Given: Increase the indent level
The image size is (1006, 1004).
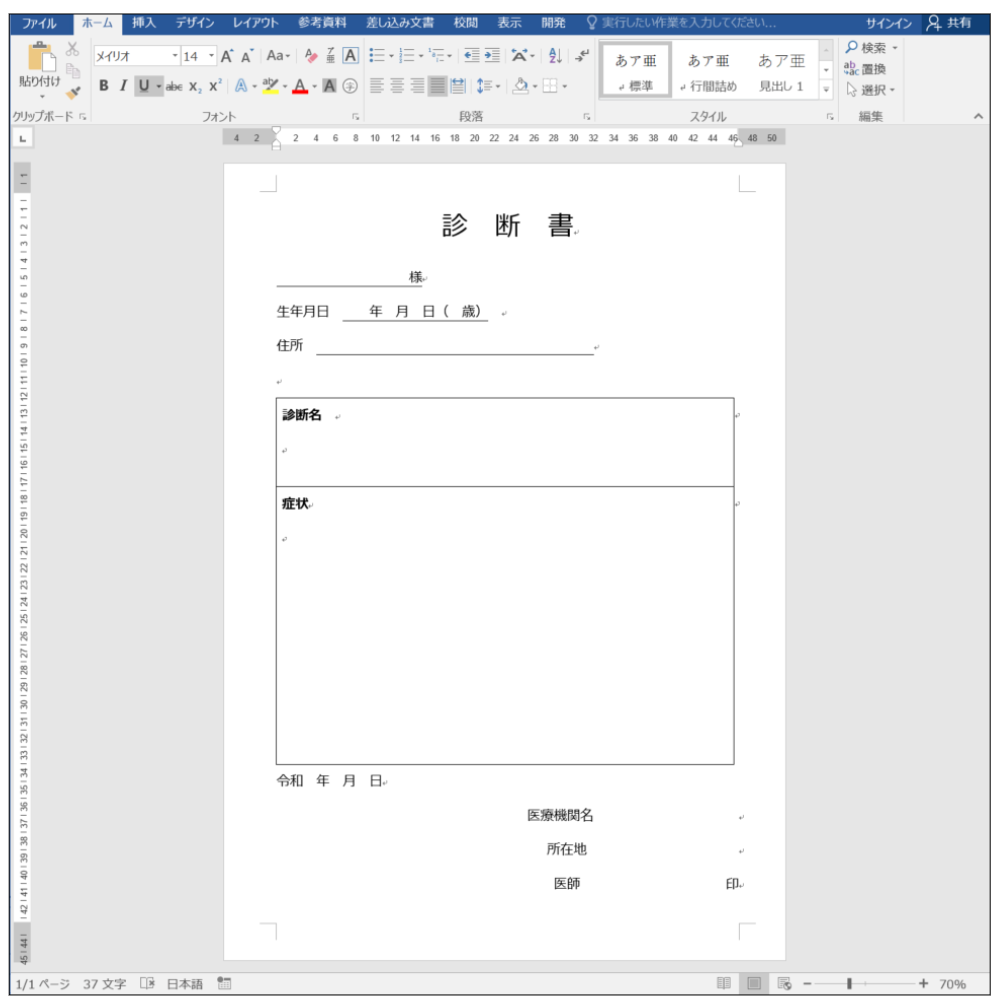Looking at the screenshot, I should [x=493, y=56].
